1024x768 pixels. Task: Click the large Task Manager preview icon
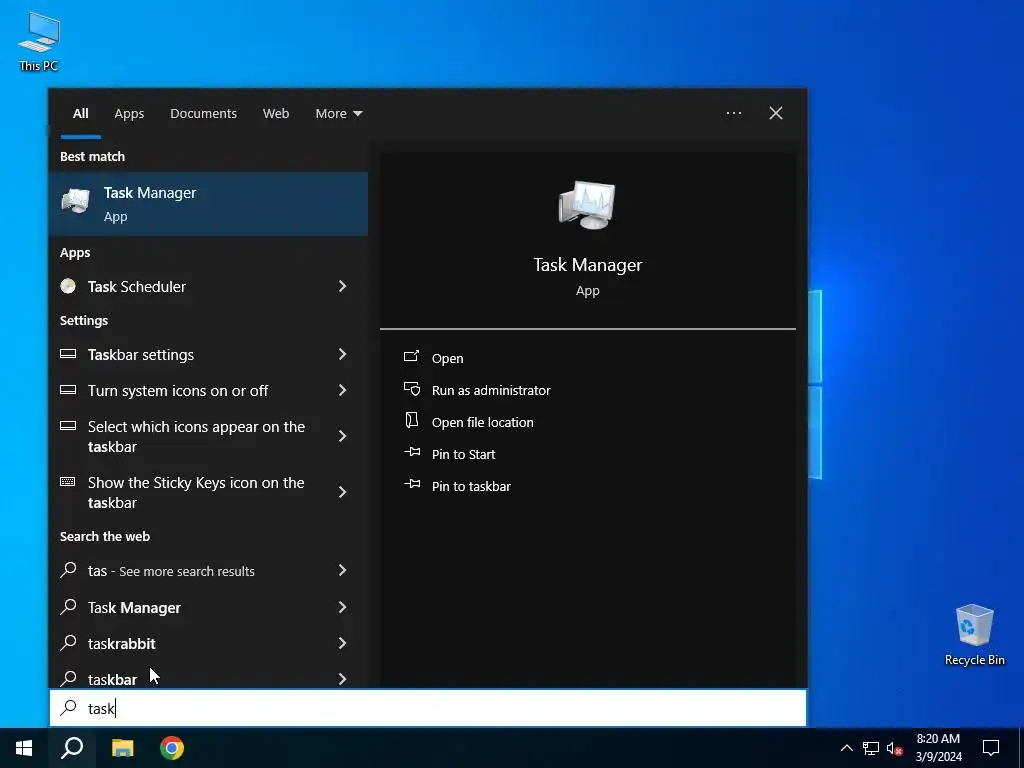pos(587,205)
